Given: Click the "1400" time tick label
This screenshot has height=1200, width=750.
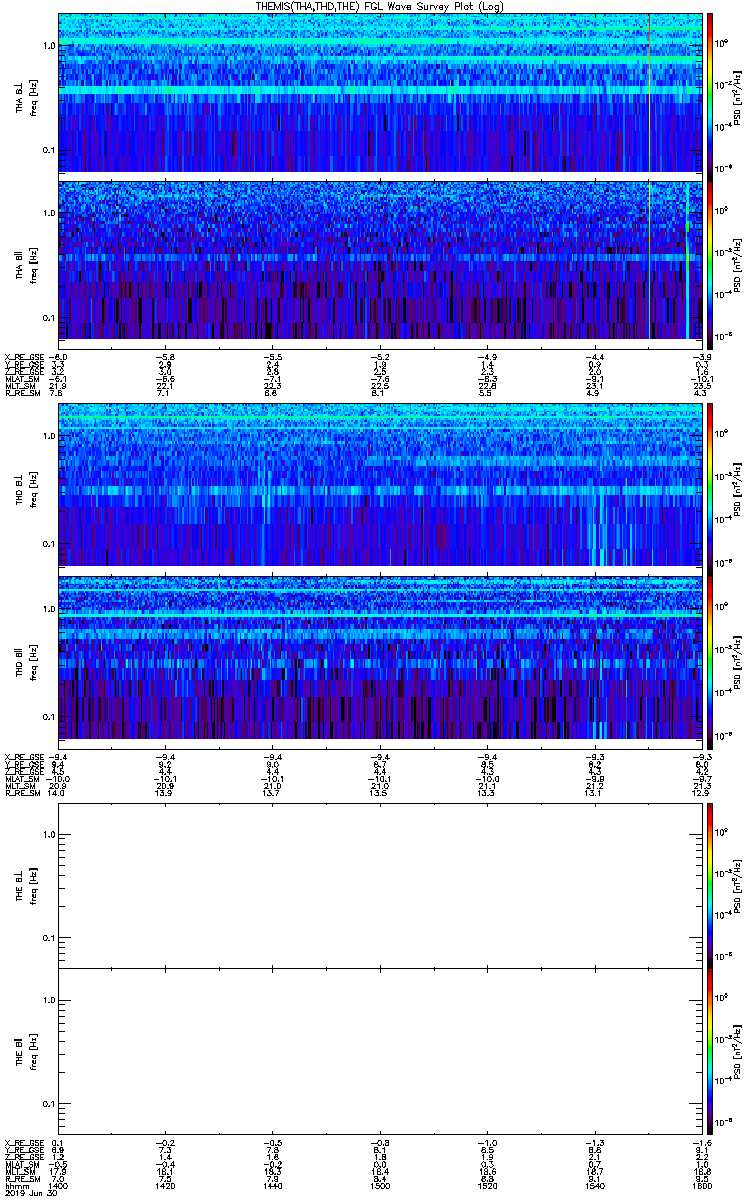Looking at the screenshot, I should click(59, 1184).
